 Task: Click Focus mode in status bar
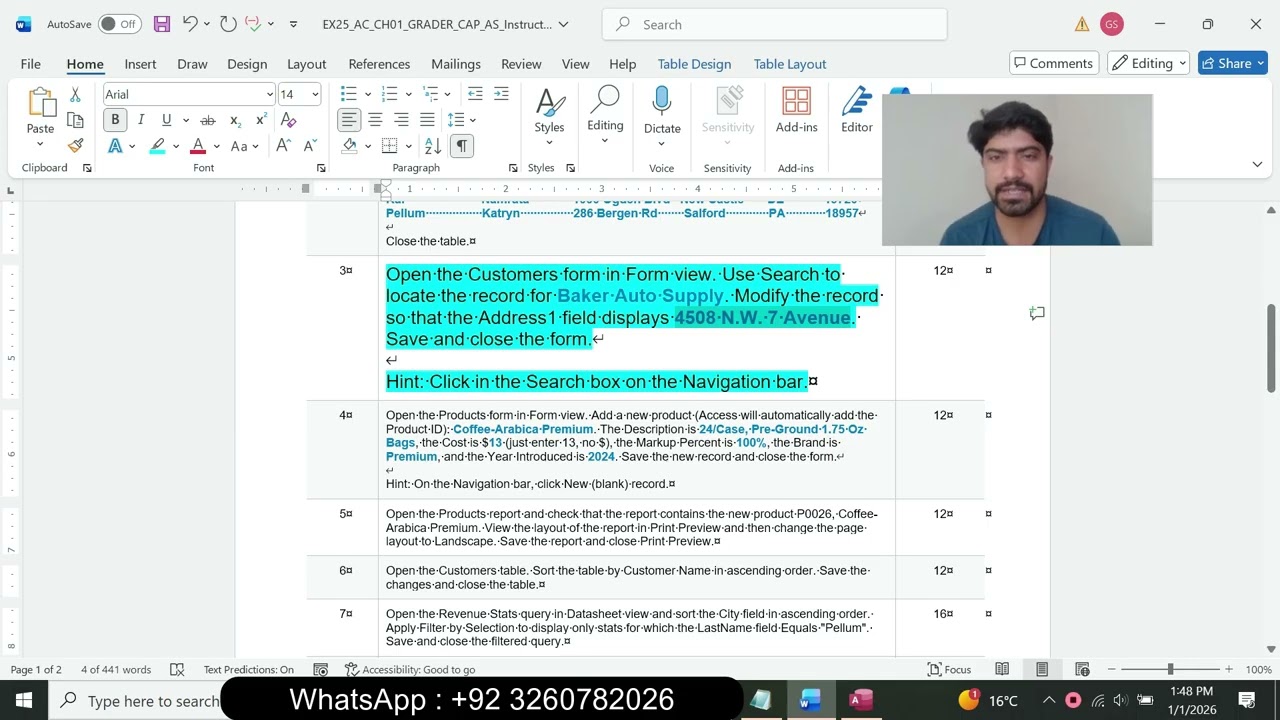click(x=949, y=669)
